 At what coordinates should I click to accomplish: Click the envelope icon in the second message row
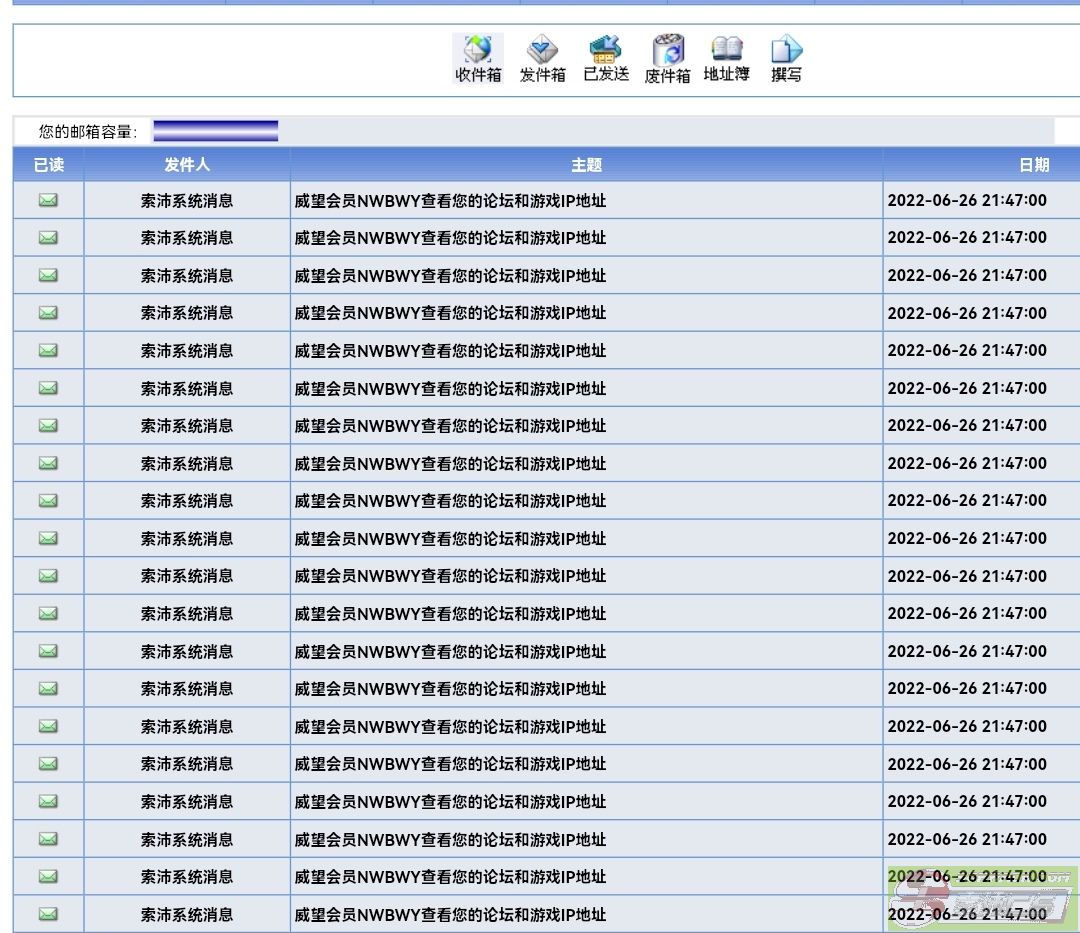48,238
